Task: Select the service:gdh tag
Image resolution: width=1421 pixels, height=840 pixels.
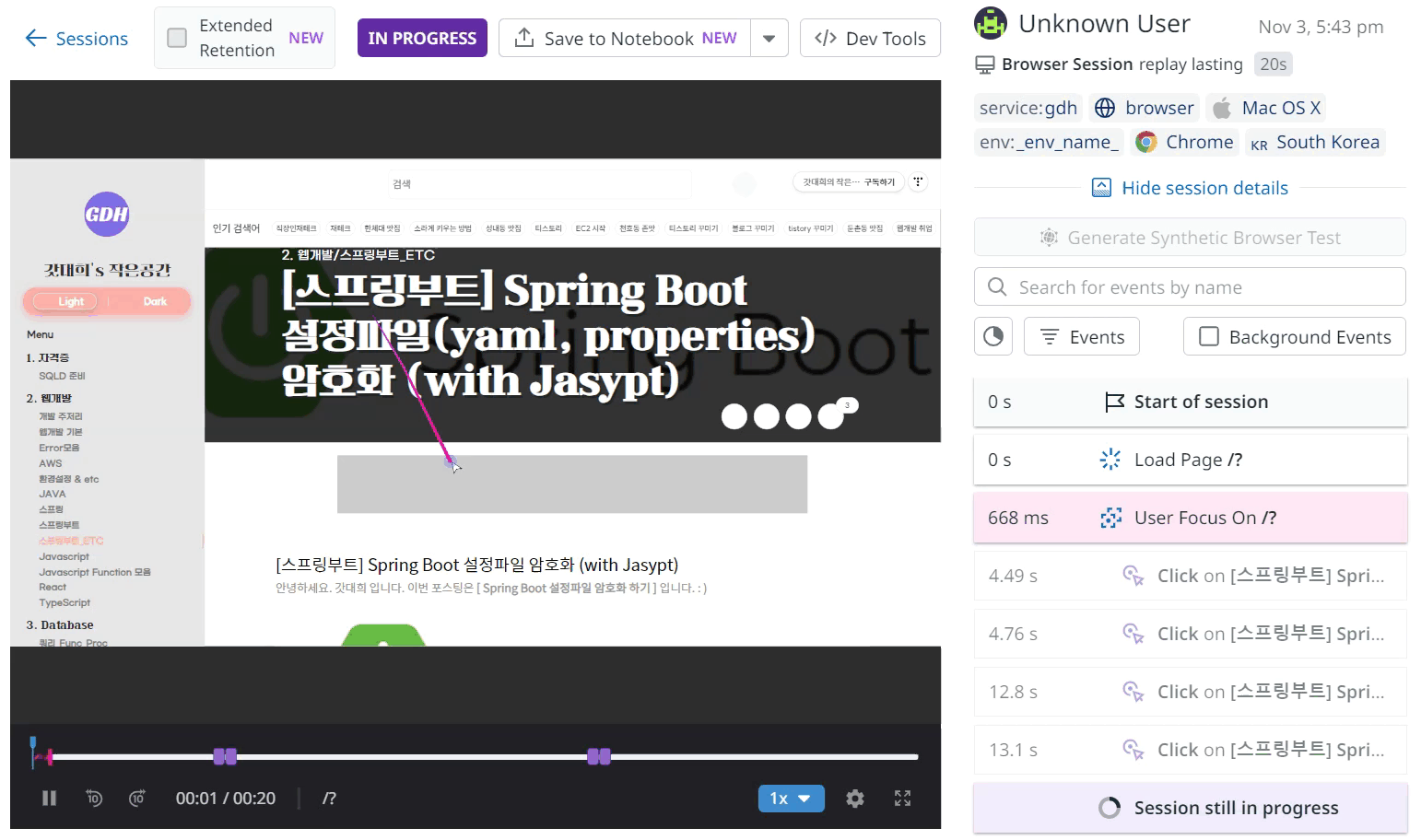Action: click(1028, 108)
